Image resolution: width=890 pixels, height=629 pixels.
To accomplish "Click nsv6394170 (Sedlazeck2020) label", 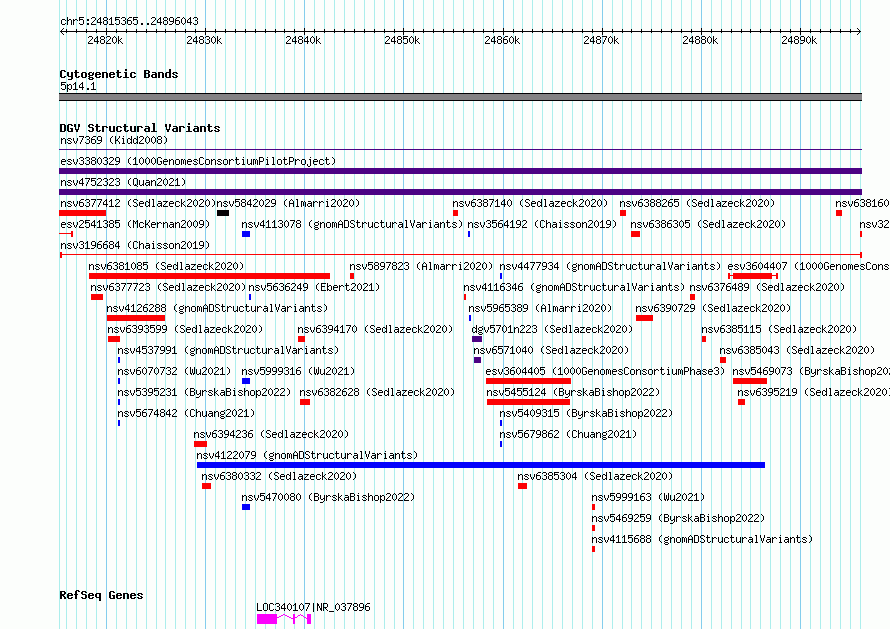I will pyautogui.click(x=375, y=329).
